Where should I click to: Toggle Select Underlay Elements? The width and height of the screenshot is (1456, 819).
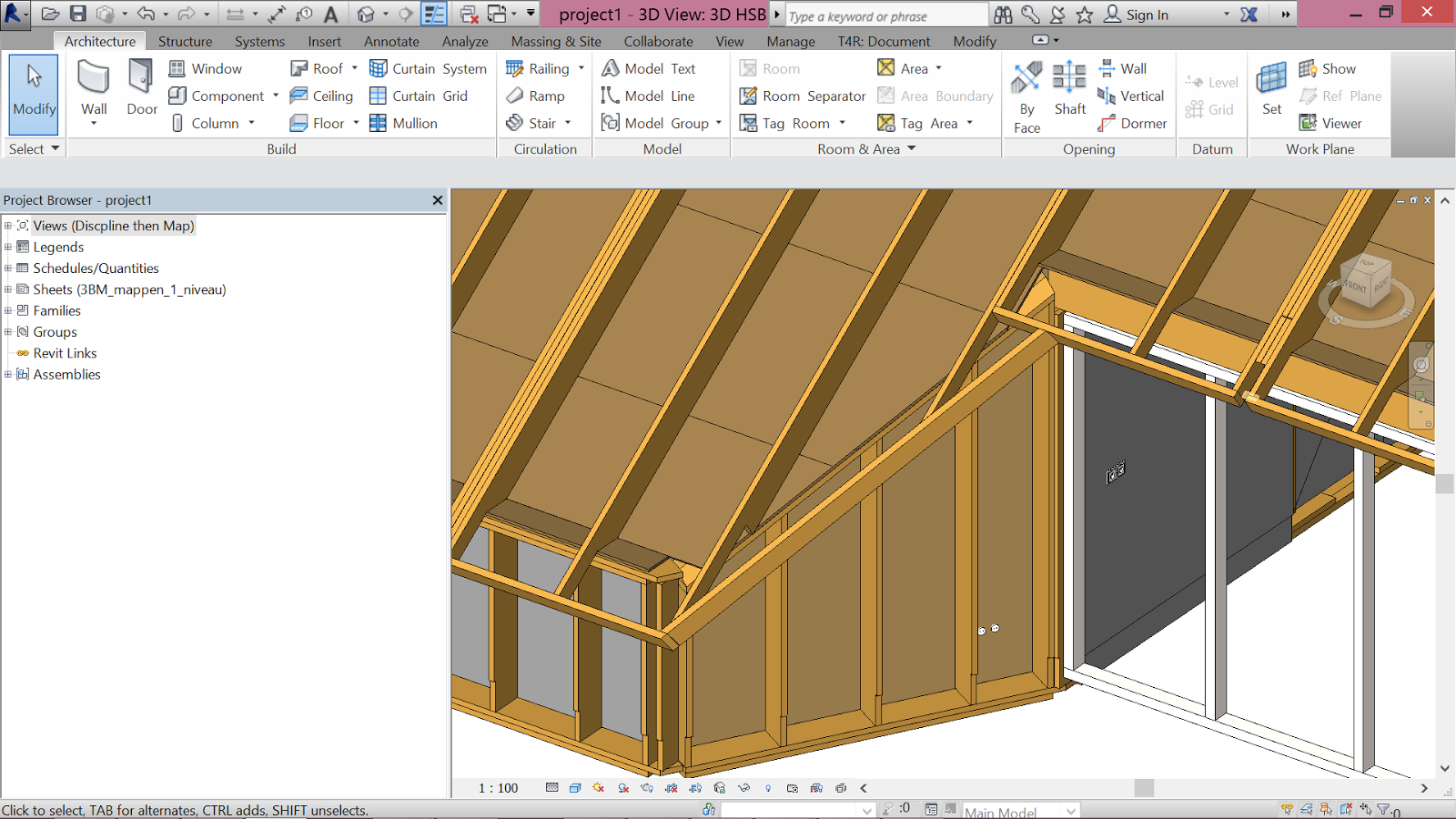click(x=1307, y=809)
